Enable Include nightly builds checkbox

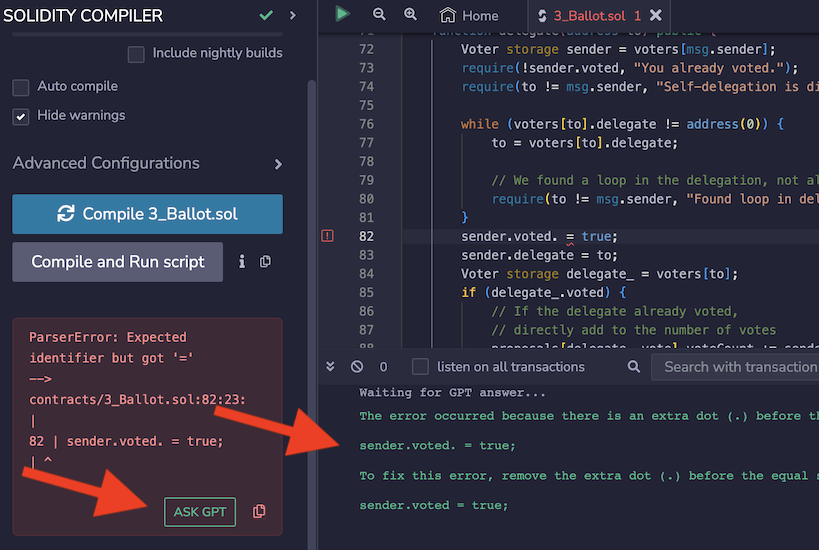(136, 54)
